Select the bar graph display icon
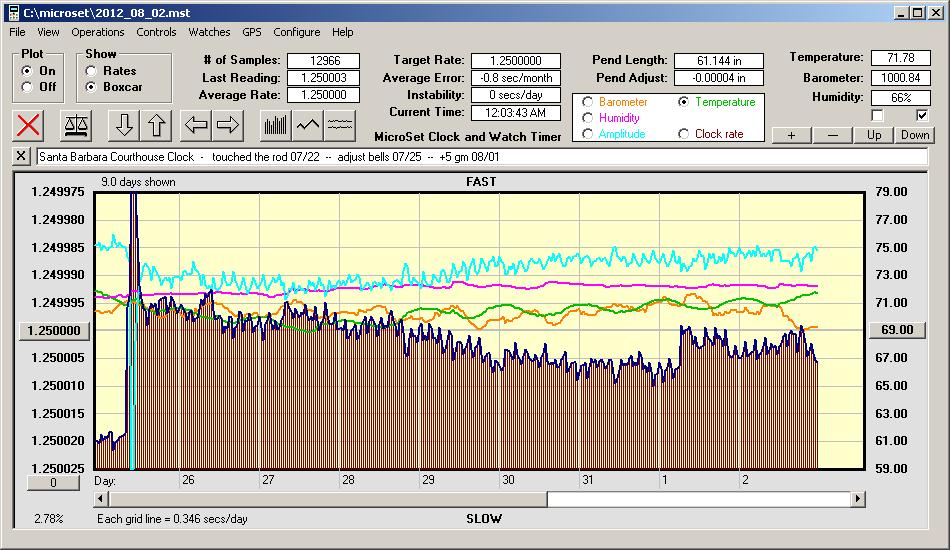This screenshot has height=550, width=950. pyautogui.click(x=276, y=125)
